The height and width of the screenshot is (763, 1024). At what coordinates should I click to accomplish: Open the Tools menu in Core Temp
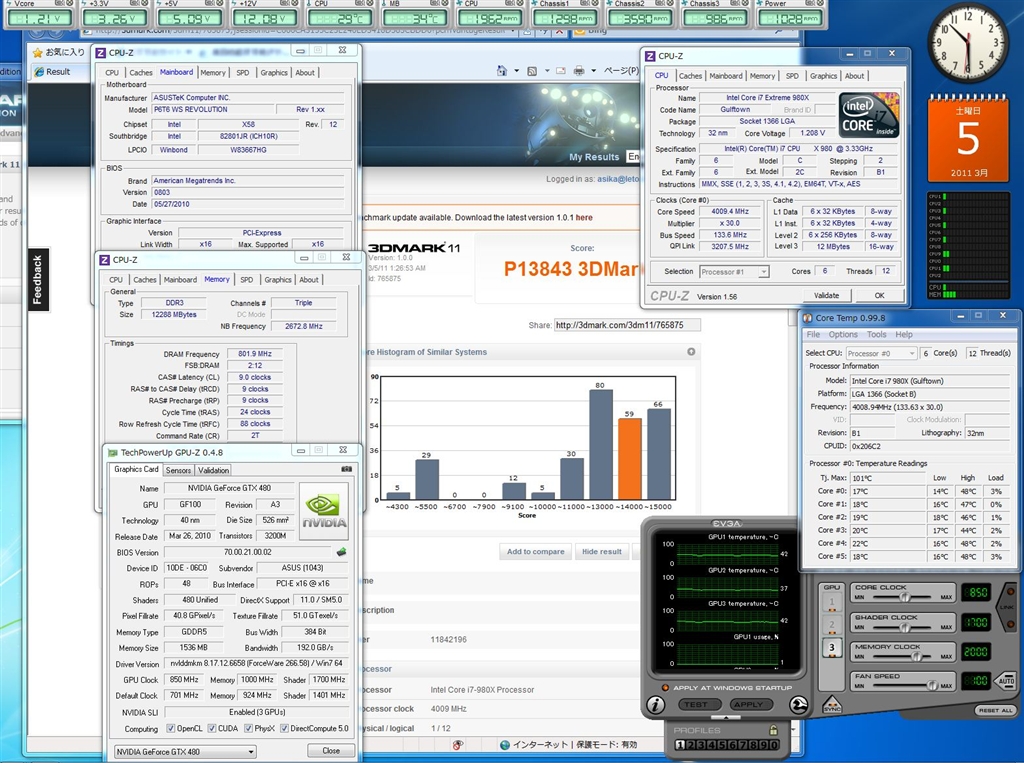click(x=876, y=334)
